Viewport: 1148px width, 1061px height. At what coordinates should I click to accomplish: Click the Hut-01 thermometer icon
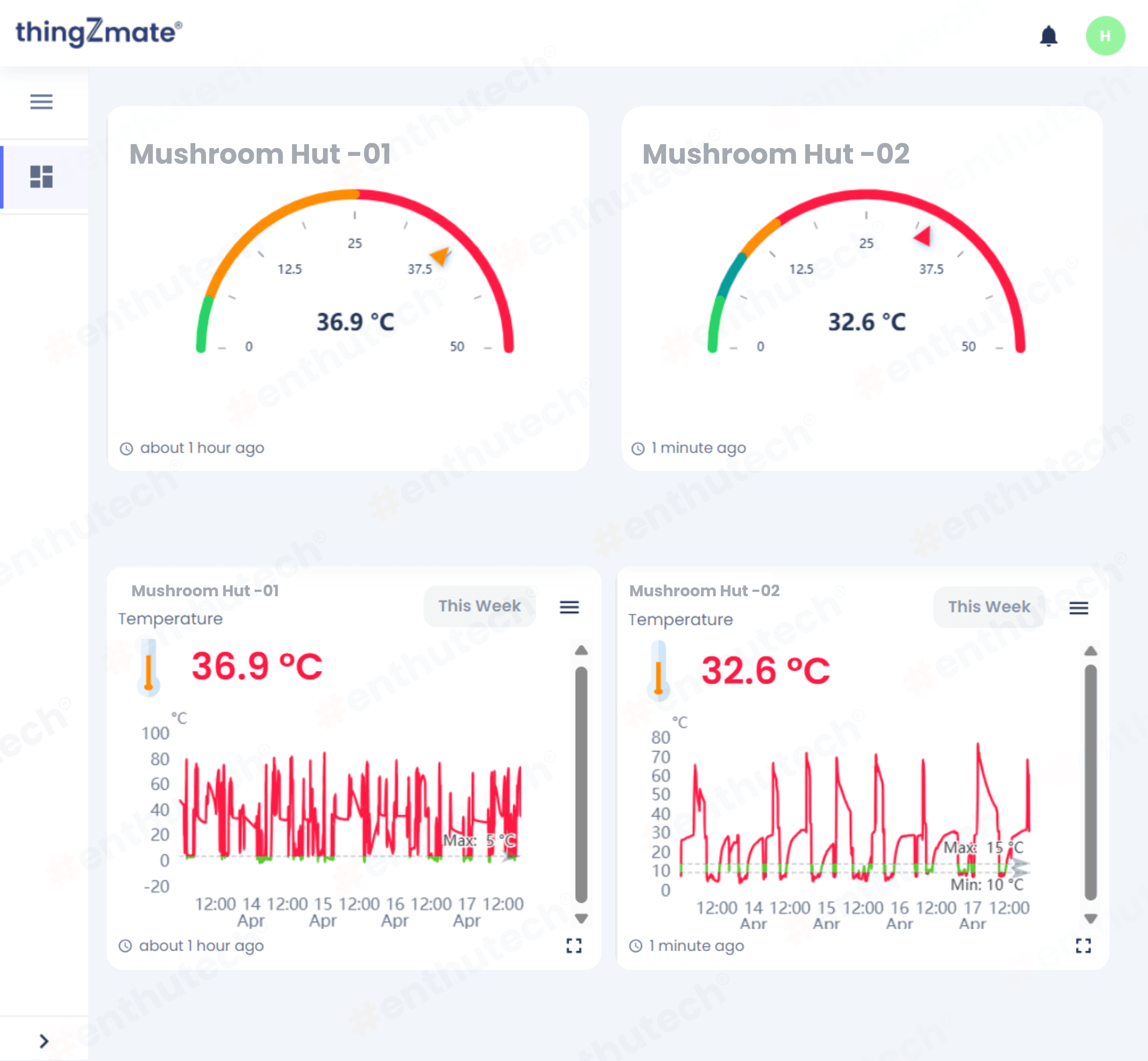(149, 668)
